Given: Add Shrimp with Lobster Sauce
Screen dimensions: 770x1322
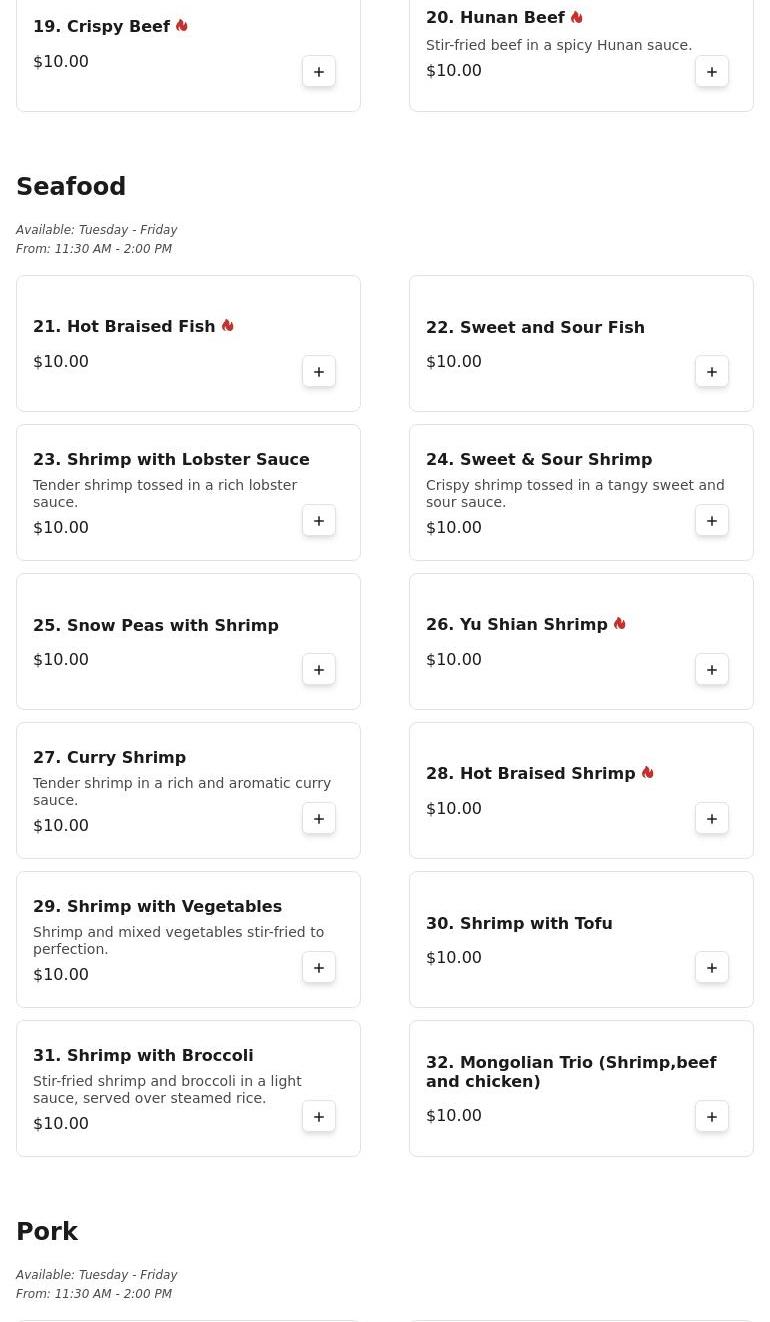Looking at the screenshot, I should coord(319,521).
